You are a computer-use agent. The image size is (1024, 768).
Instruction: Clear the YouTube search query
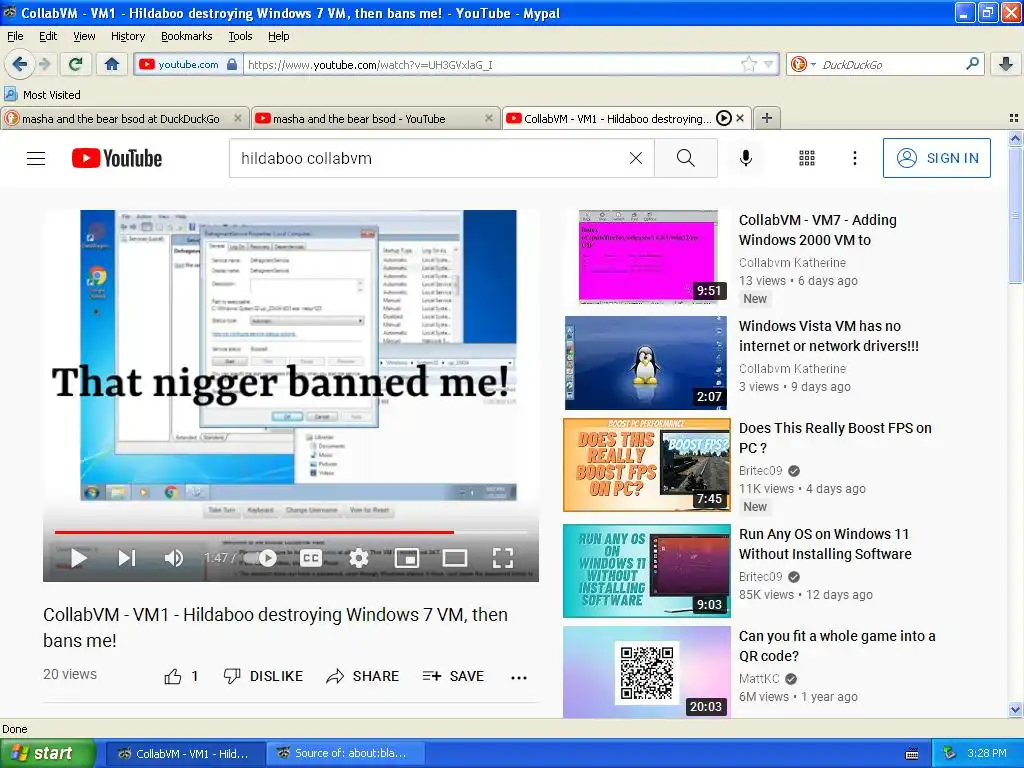coord(635,158)
